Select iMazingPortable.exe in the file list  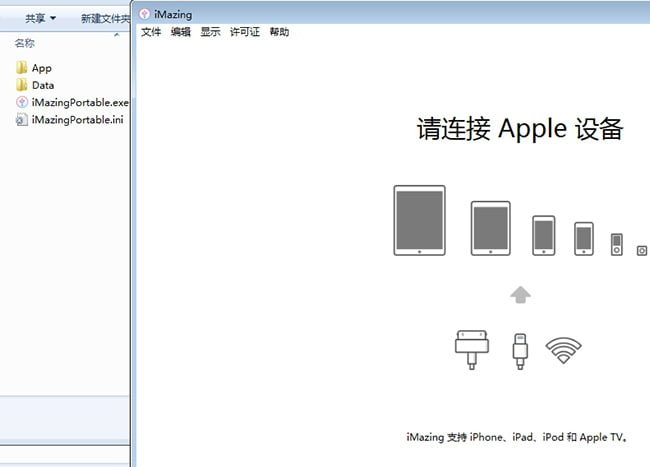pos(72,102)
